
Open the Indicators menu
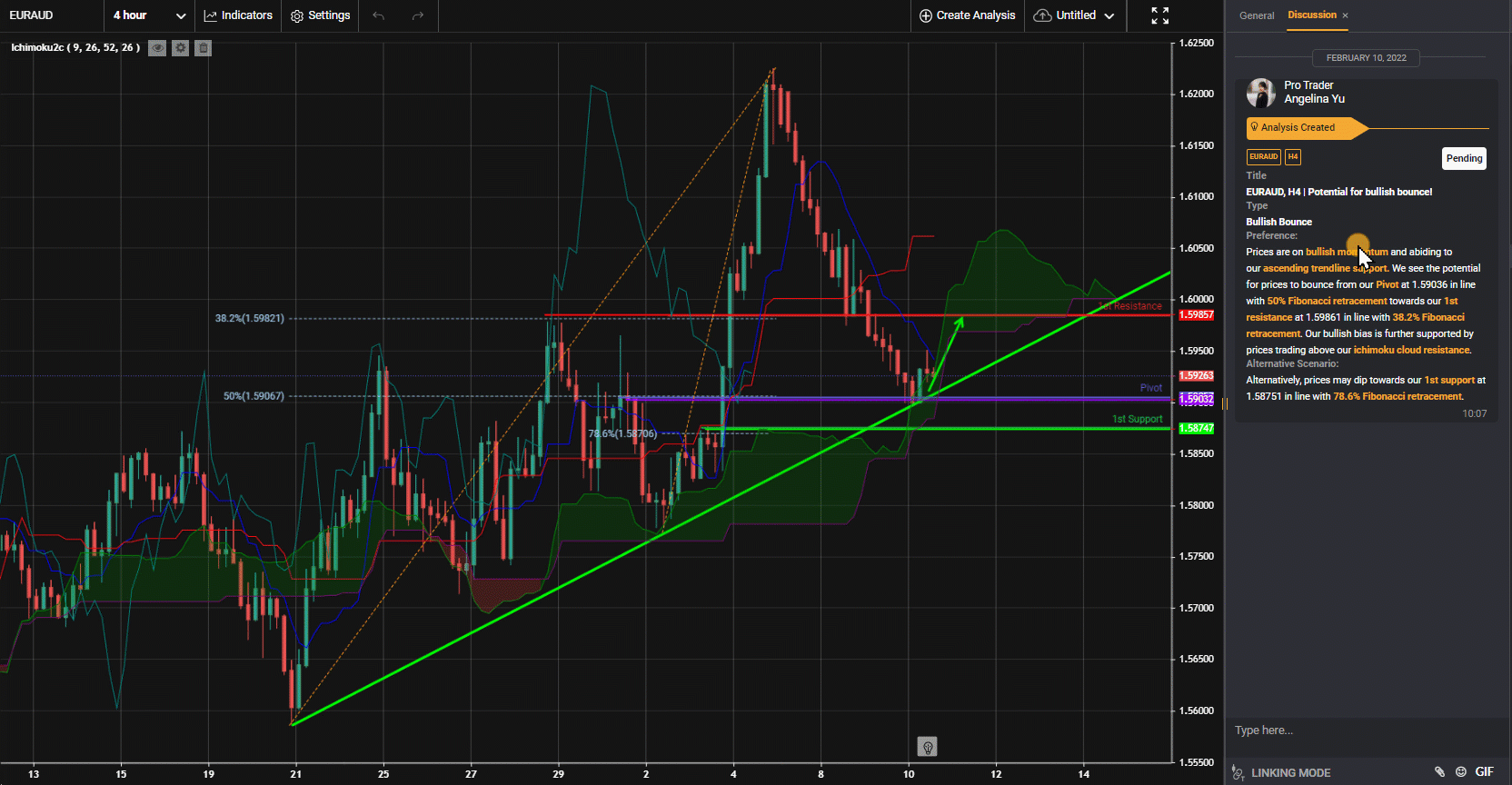click(x=238, y=15)
